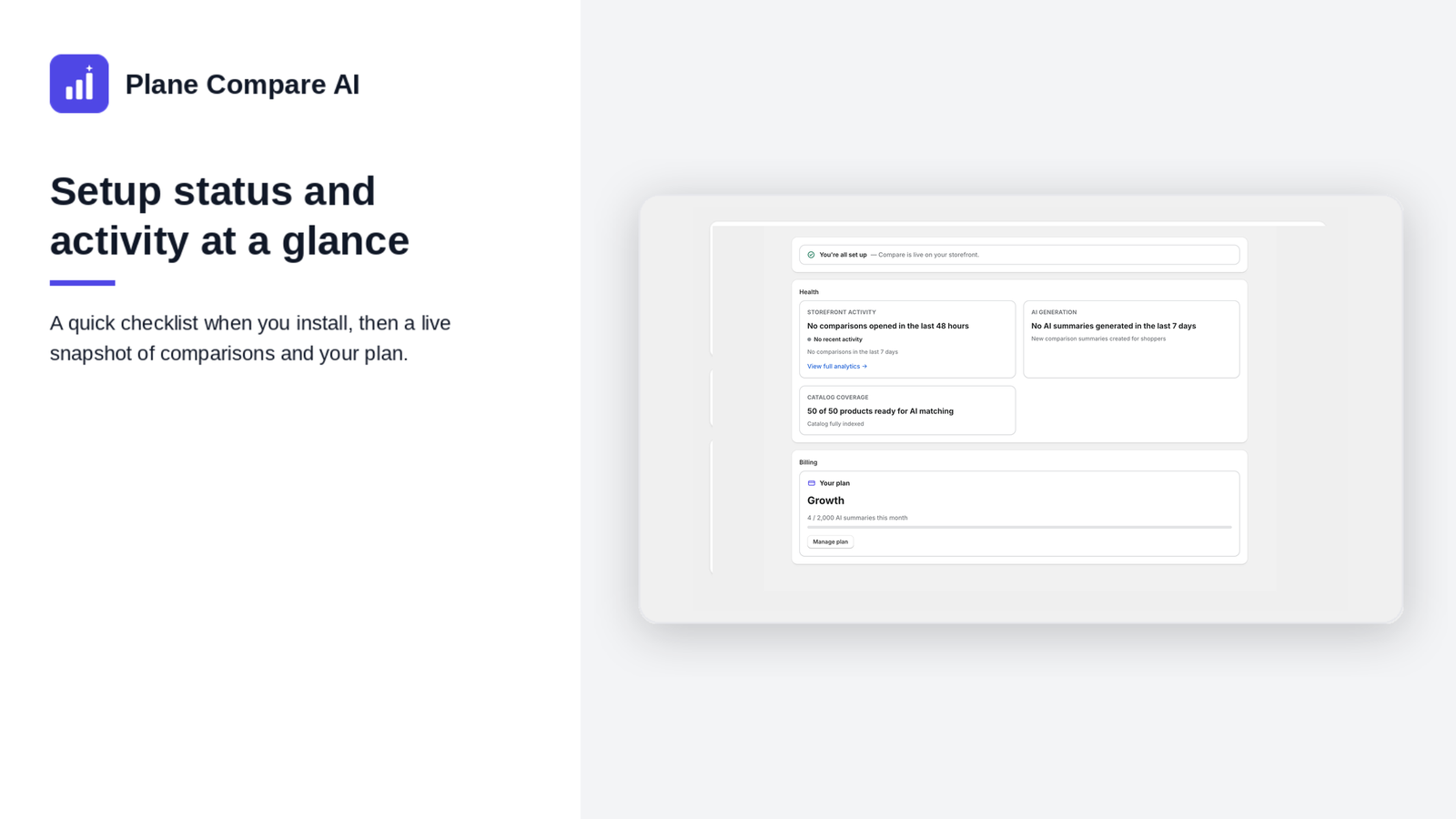Click the purple divider under the headline
This screenshot has height=819, width=1456.
[x=83, y=283]
